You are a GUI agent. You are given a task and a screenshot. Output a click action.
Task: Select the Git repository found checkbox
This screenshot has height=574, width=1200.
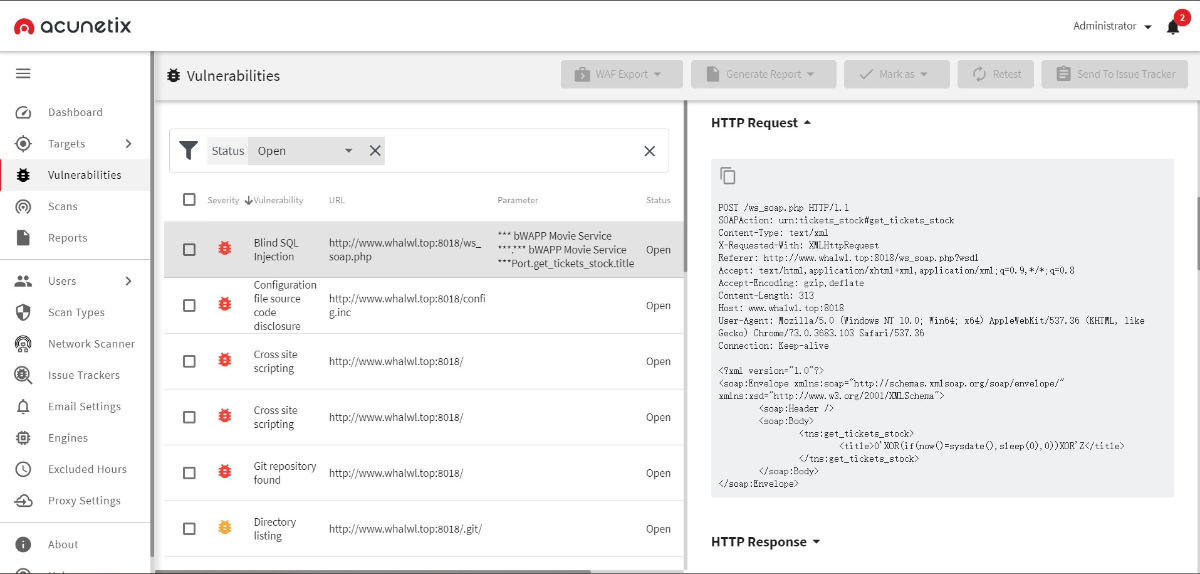point(189,473)
